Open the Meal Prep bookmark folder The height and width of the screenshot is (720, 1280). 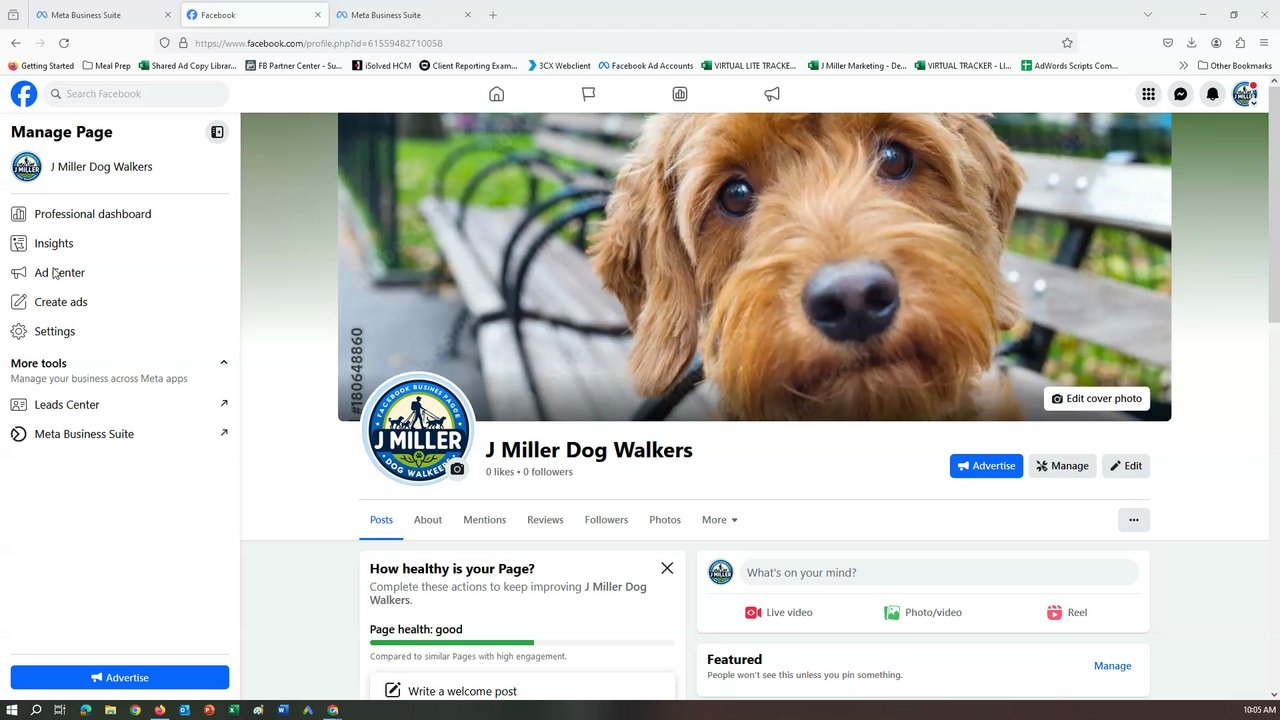pos(106,66)
